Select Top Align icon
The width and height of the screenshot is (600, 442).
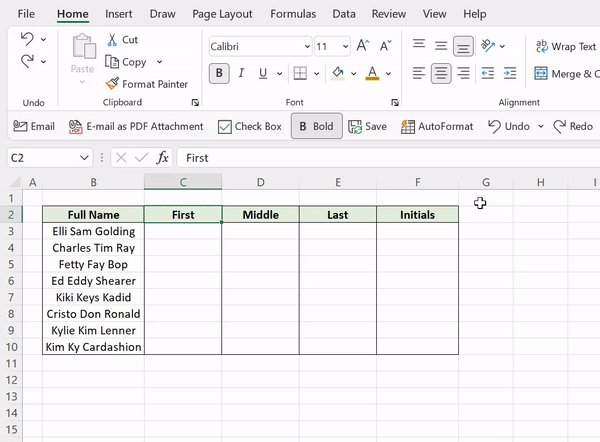point(419,46)
